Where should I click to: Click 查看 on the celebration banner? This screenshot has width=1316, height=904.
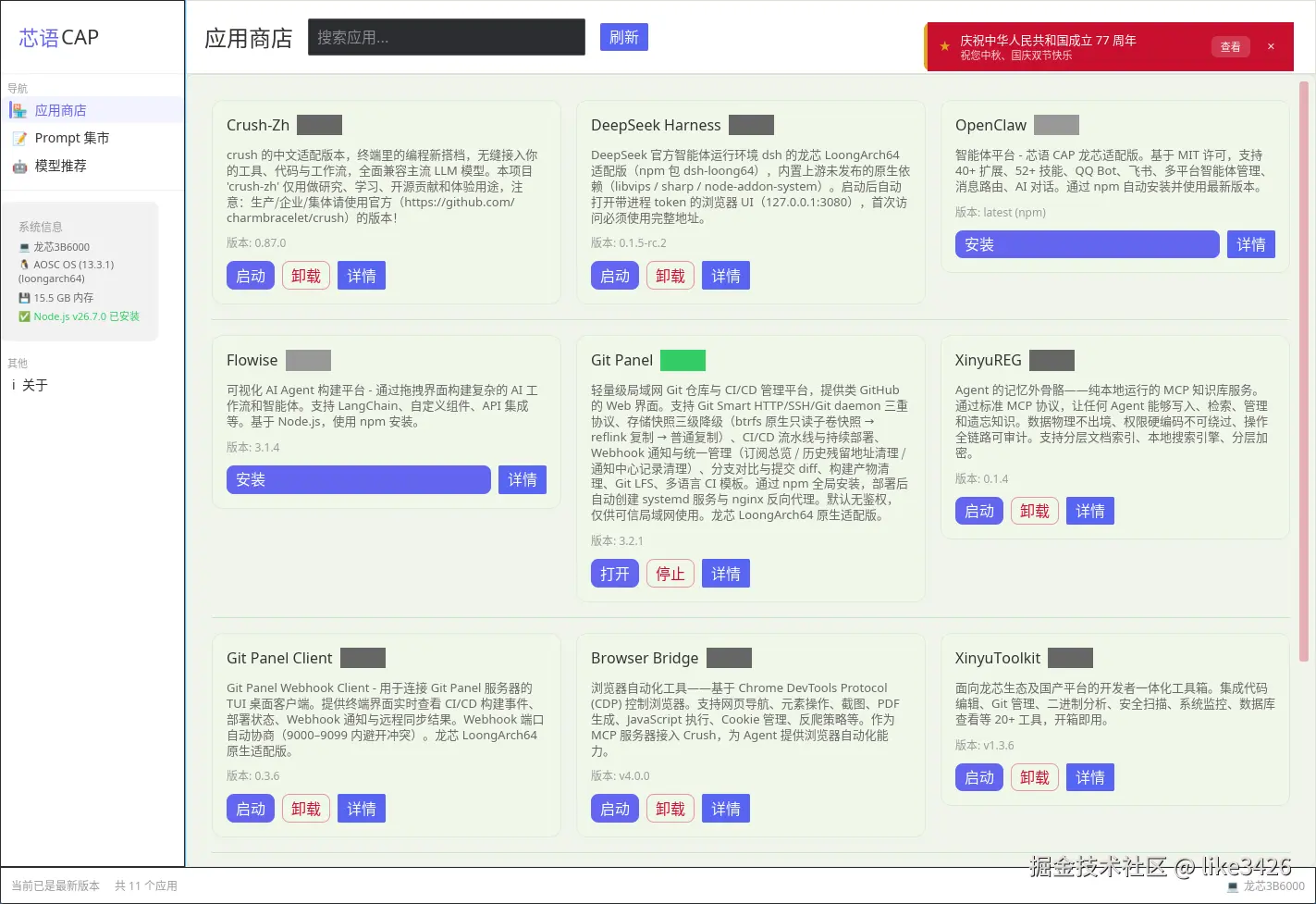[x=1231, y=47]
